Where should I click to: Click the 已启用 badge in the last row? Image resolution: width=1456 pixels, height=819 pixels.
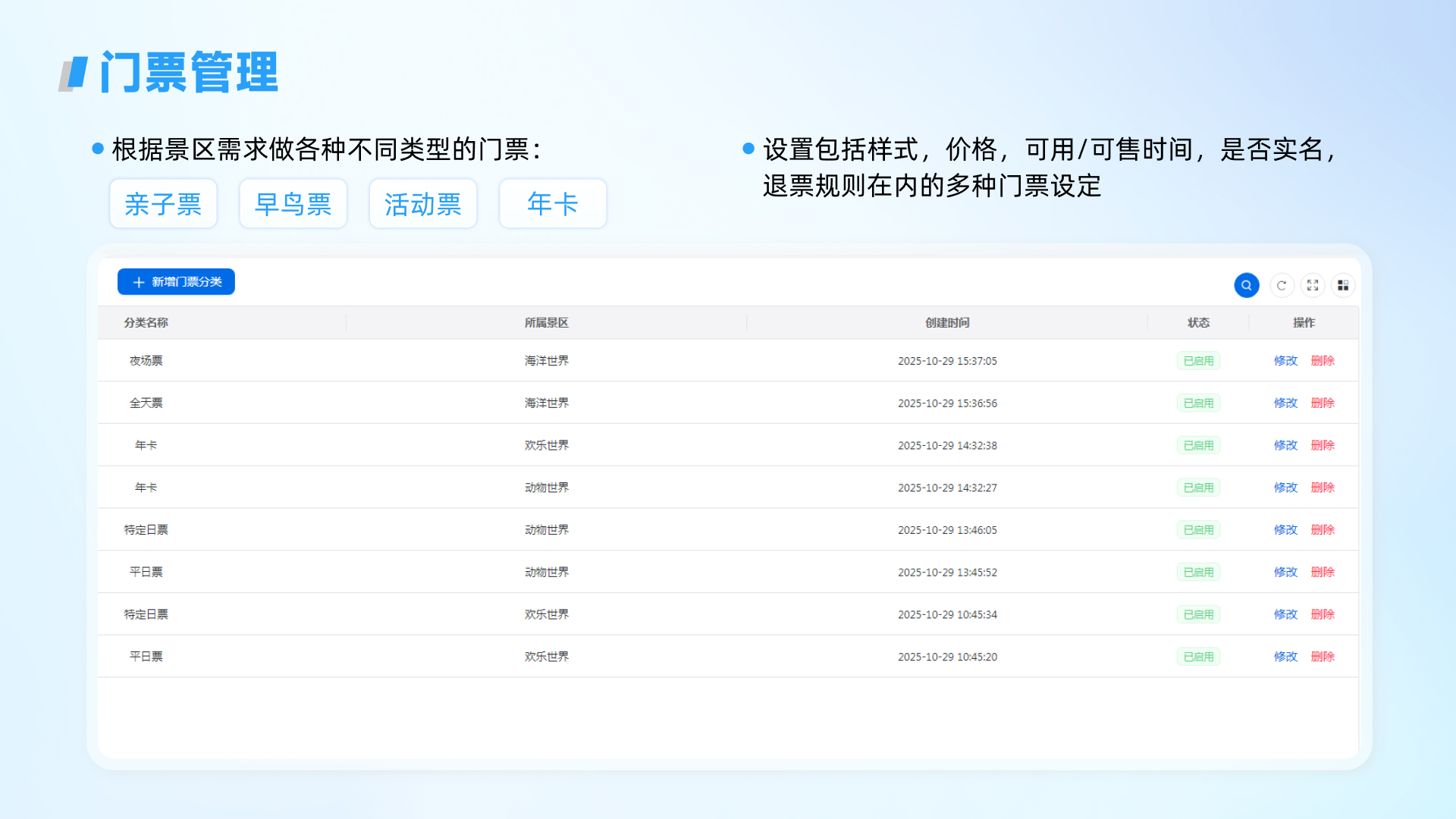tap(1198, 657)
